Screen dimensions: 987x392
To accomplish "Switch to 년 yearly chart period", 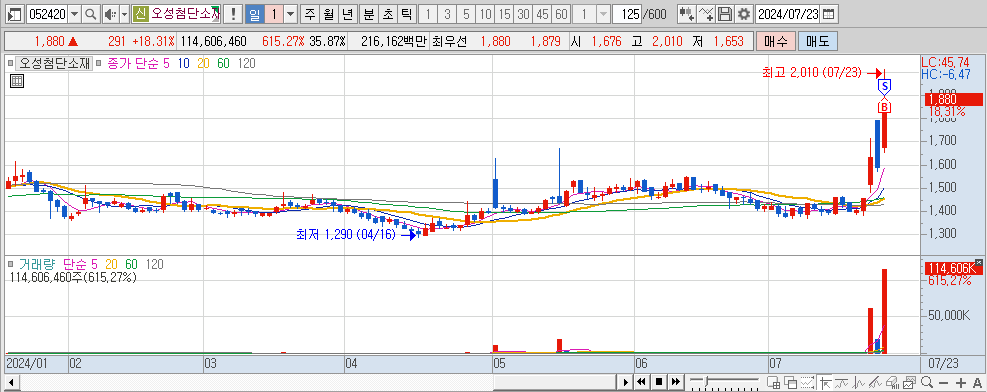I will point(347,14).
